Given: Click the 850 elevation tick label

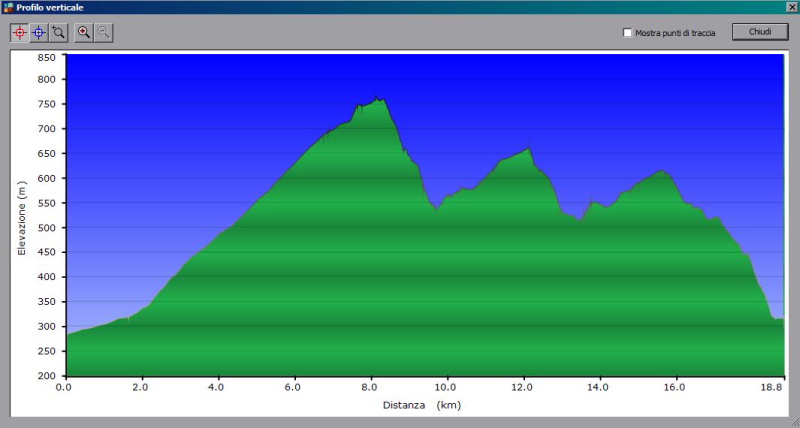Looking at the screenshot, I should pyautogui.click(x=46, y=57).
